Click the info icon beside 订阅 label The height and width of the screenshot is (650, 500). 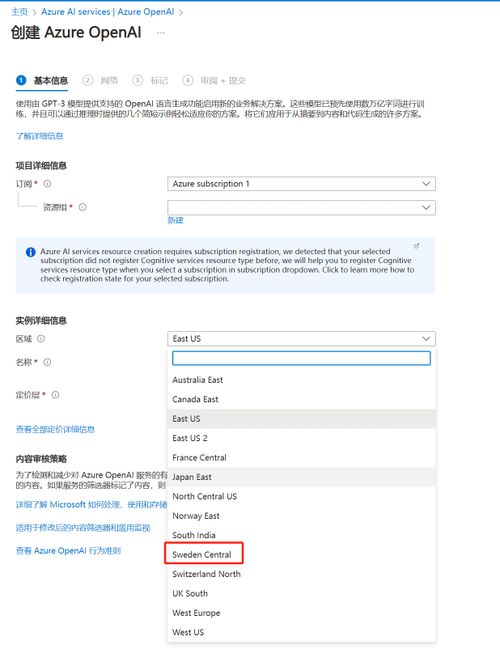(x=47, y=184)
